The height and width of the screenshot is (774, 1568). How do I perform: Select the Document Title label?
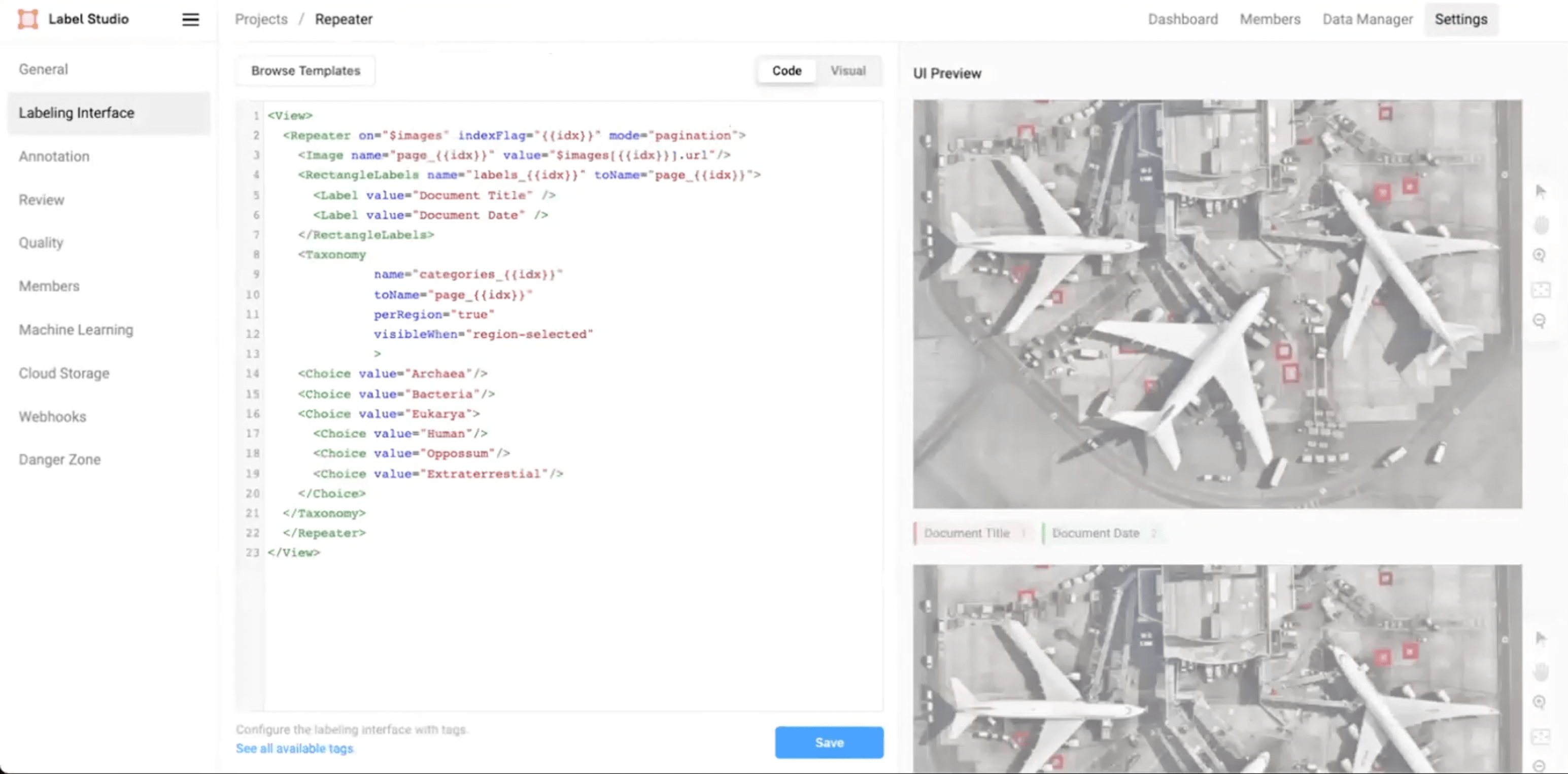coord(967,533)
